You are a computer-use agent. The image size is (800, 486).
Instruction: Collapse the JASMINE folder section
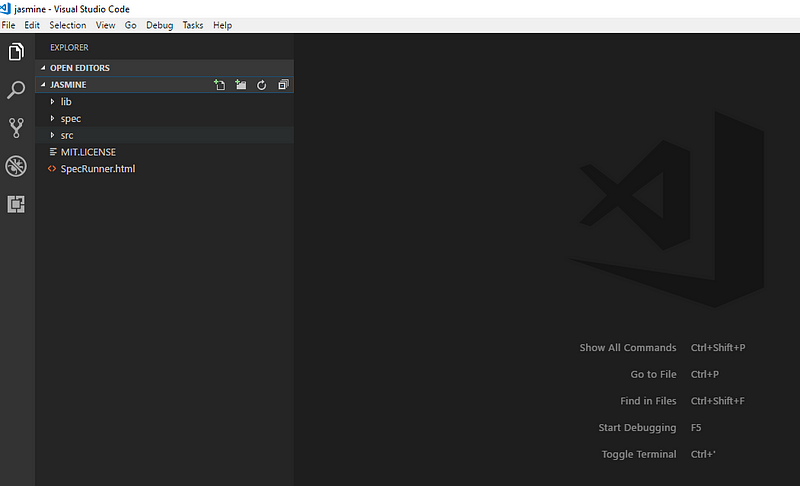pyautogui.click(x=43, y=85)
